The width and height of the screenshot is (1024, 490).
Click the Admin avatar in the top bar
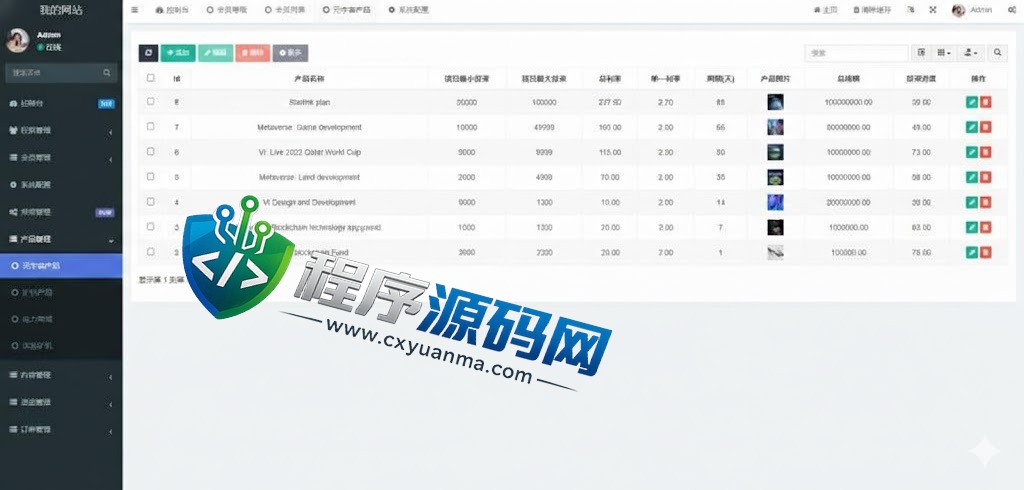959,10
